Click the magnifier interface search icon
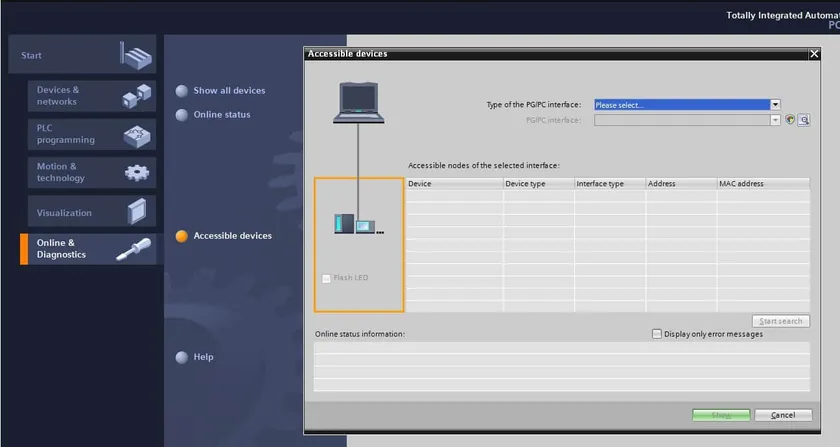The height and width of the screenshot is (447, 840). click(804, 120)
